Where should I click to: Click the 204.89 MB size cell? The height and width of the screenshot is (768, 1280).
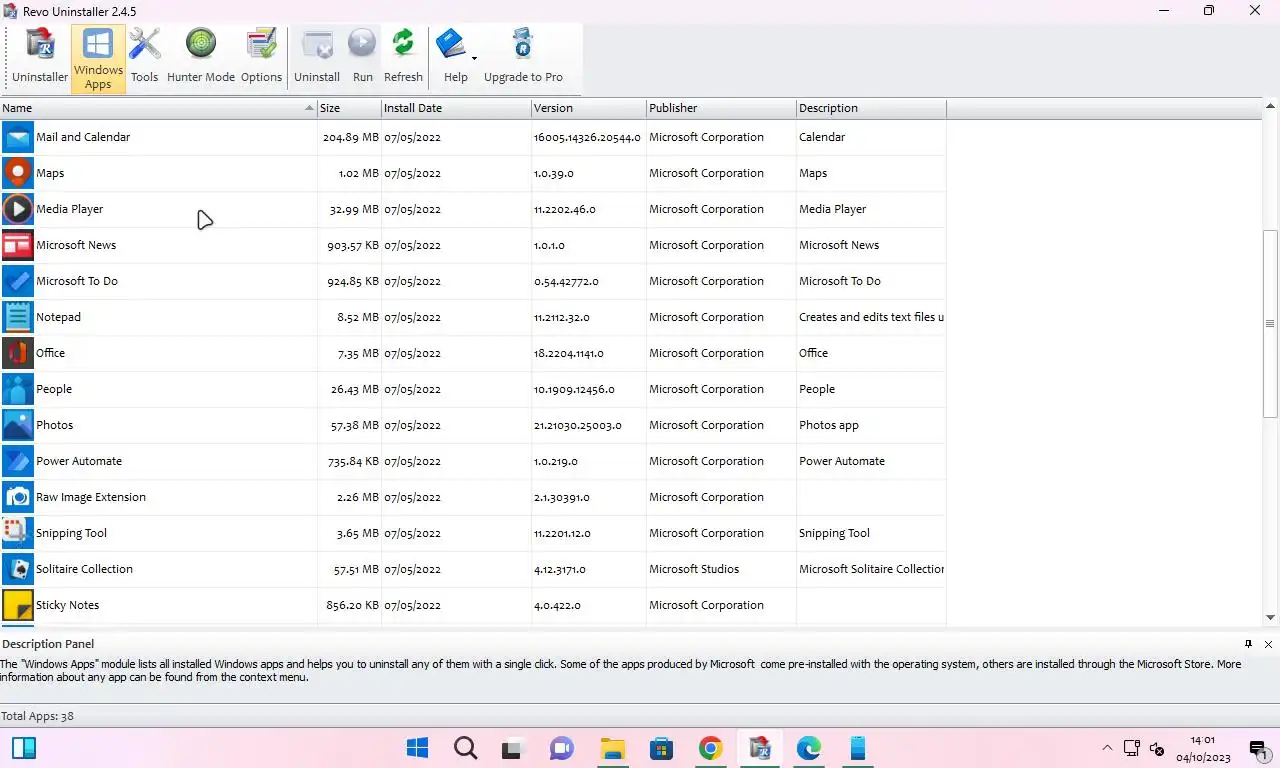350,137
